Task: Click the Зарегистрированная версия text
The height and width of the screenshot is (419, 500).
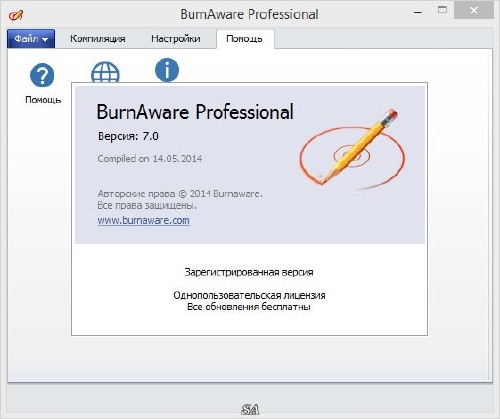Action: (249, 272)
